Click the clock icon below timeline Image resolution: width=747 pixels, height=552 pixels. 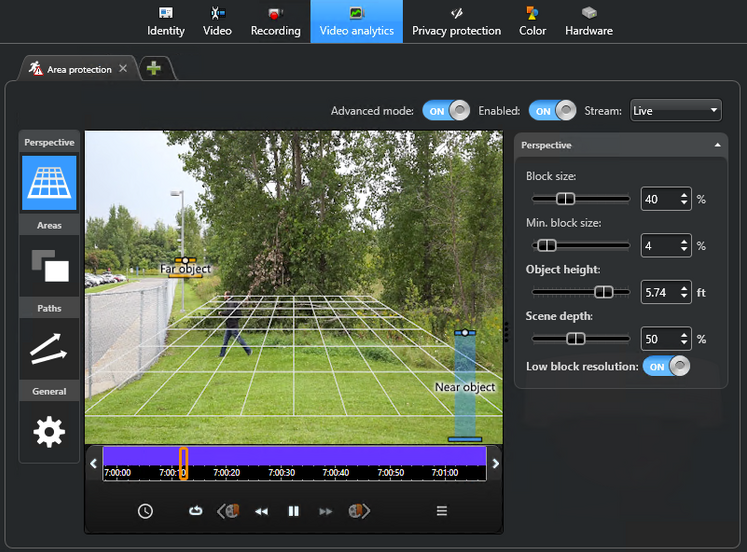point(145,511)
